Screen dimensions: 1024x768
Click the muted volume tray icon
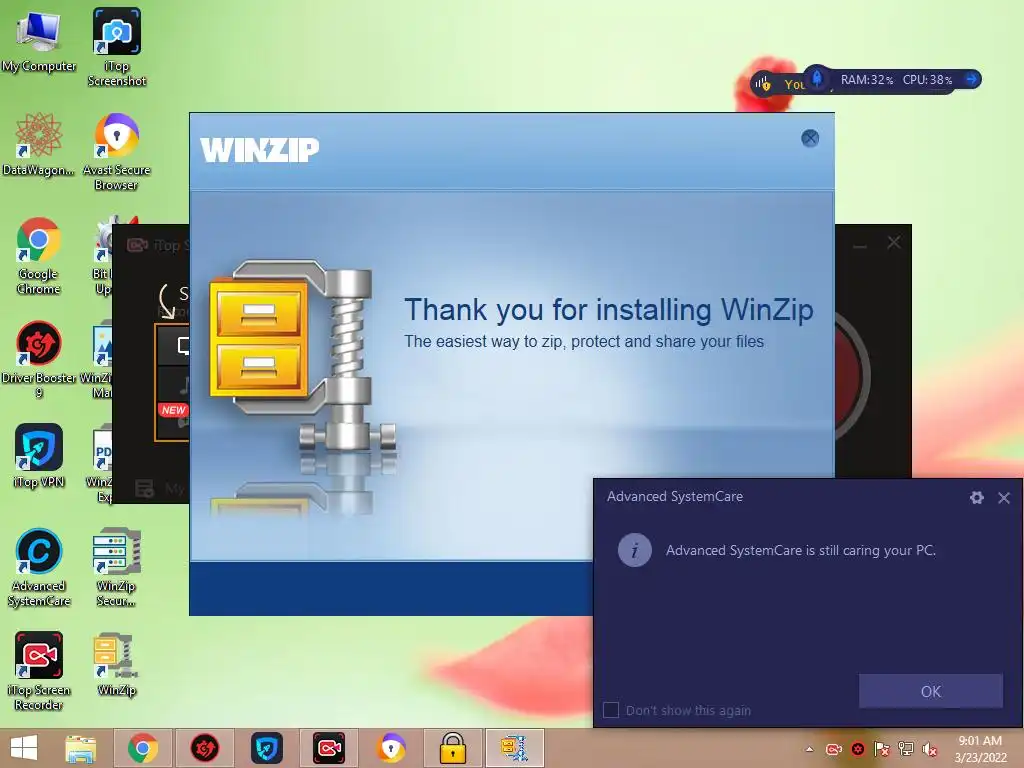[x=929, y=749]
